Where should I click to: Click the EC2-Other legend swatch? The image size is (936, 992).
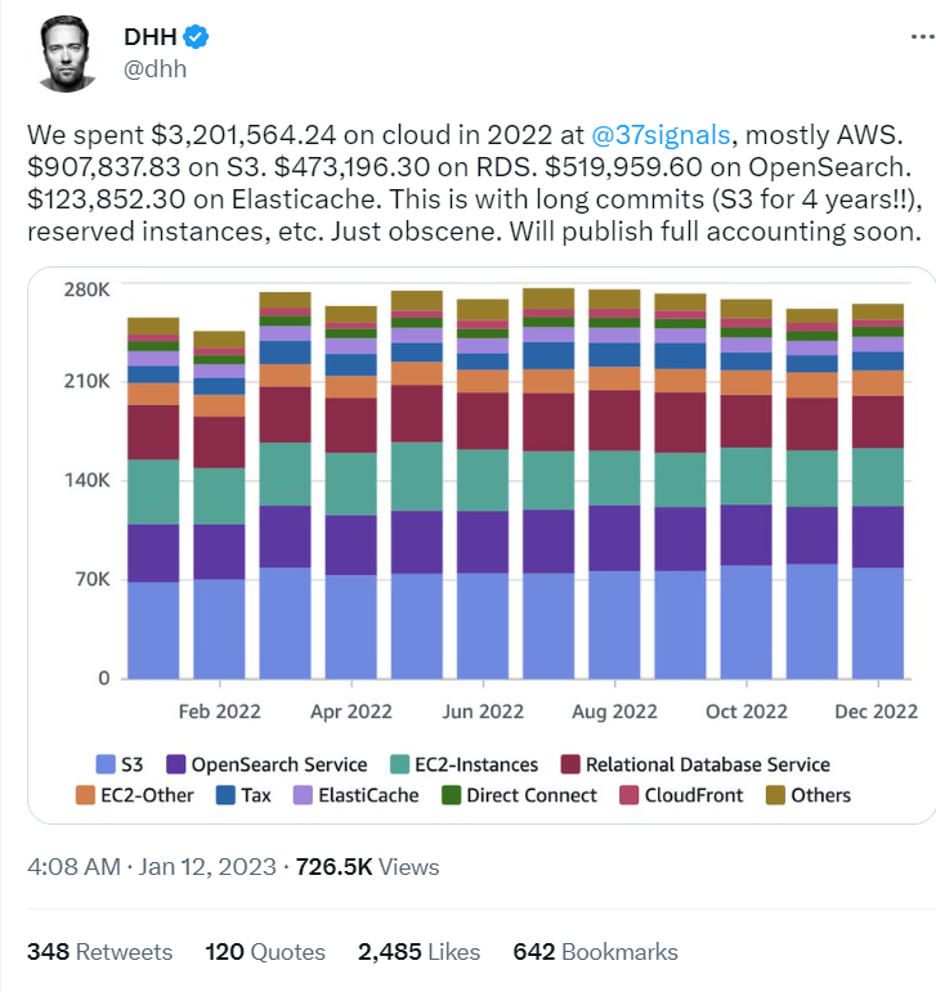[85, 796]
